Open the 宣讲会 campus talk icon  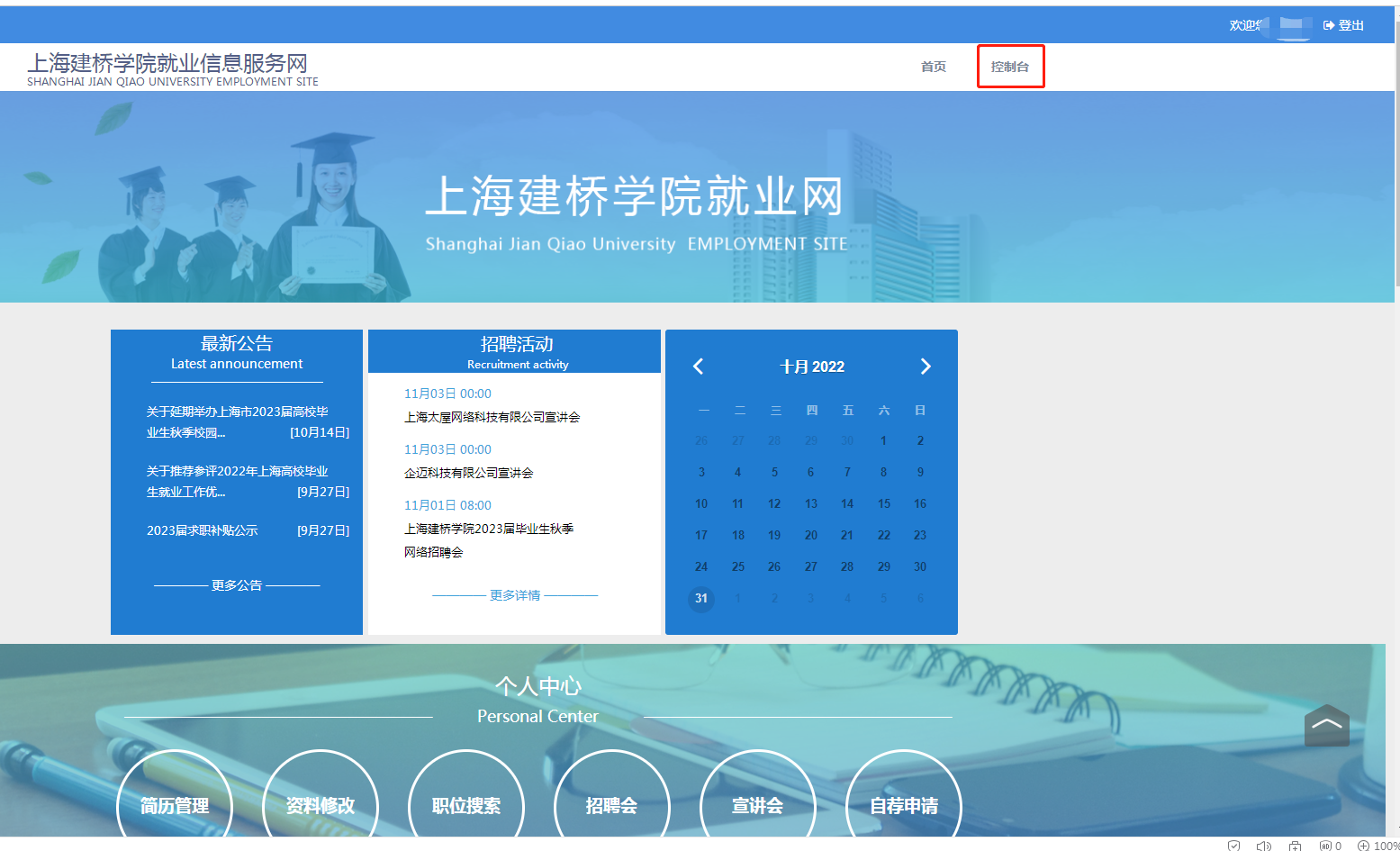pos(758,806)
